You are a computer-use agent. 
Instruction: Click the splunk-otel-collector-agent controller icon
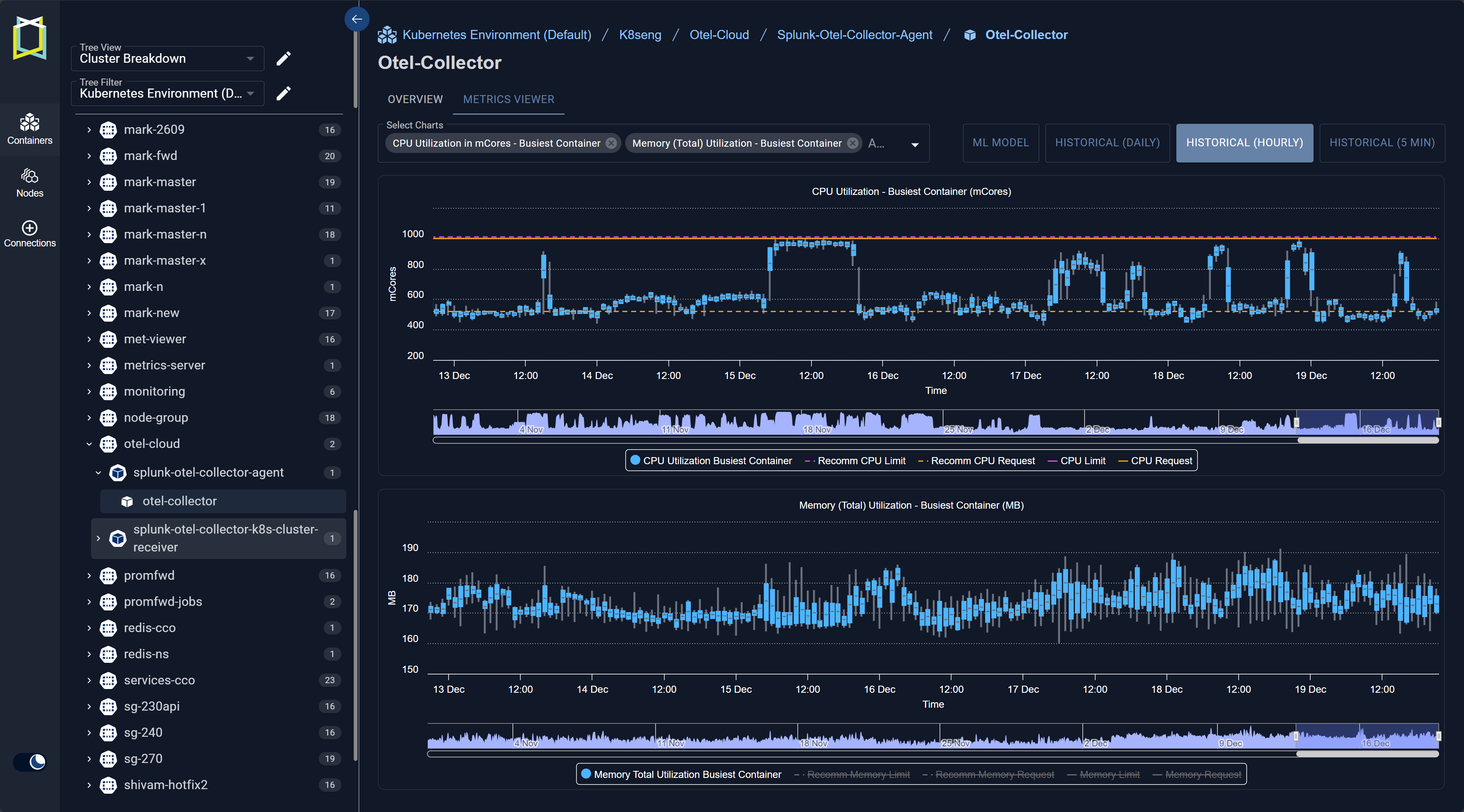(x=118, y=473)
